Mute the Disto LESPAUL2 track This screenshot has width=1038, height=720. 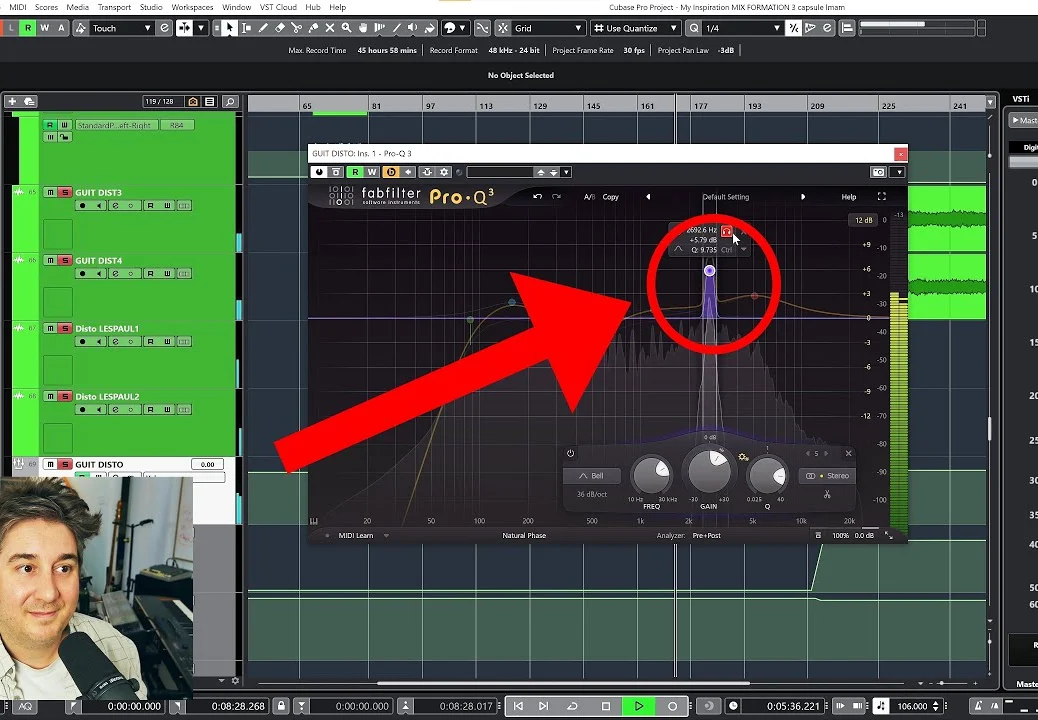[x=50, y=396]
